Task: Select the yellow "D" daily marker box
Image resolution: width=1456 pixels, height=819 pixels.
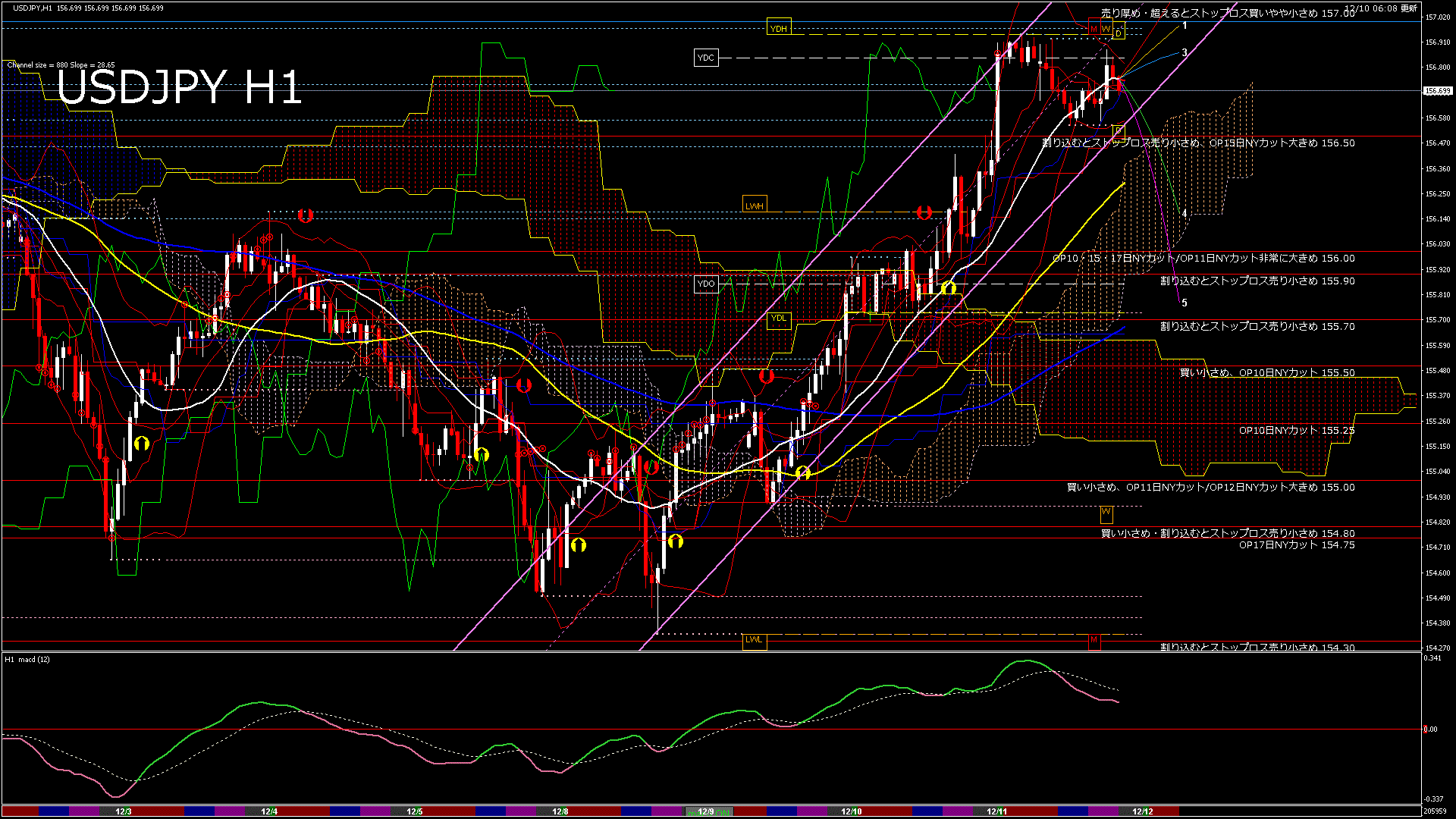Action: click(1119, 33)
